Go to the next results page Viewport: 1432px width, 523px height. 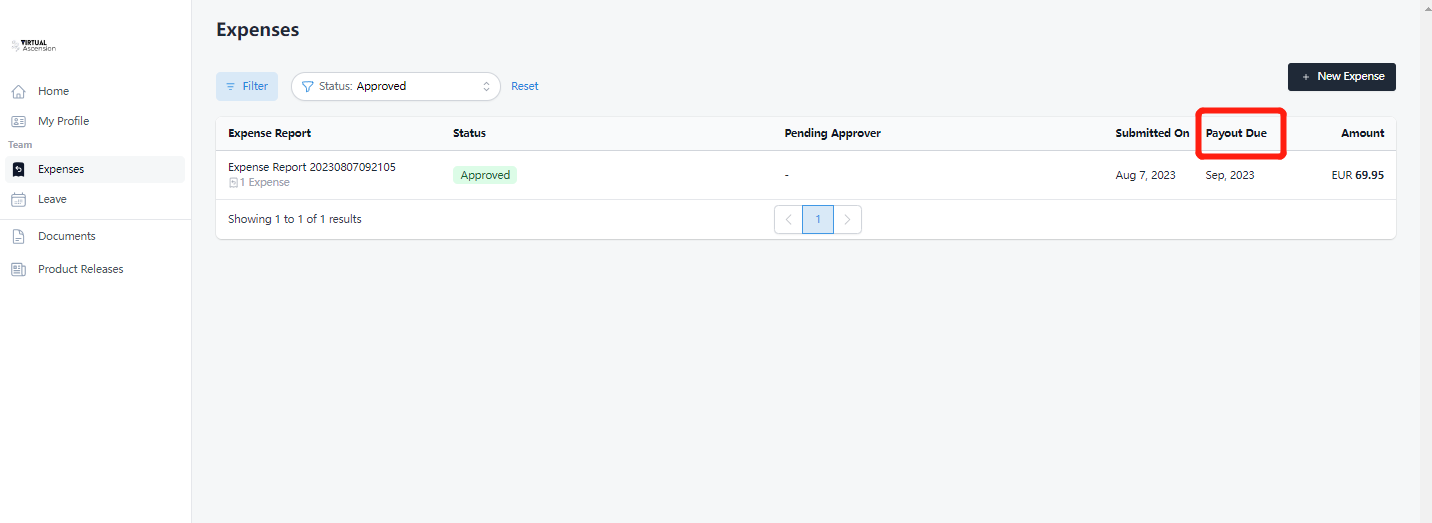pyautogui.click(x=847, y=220)
